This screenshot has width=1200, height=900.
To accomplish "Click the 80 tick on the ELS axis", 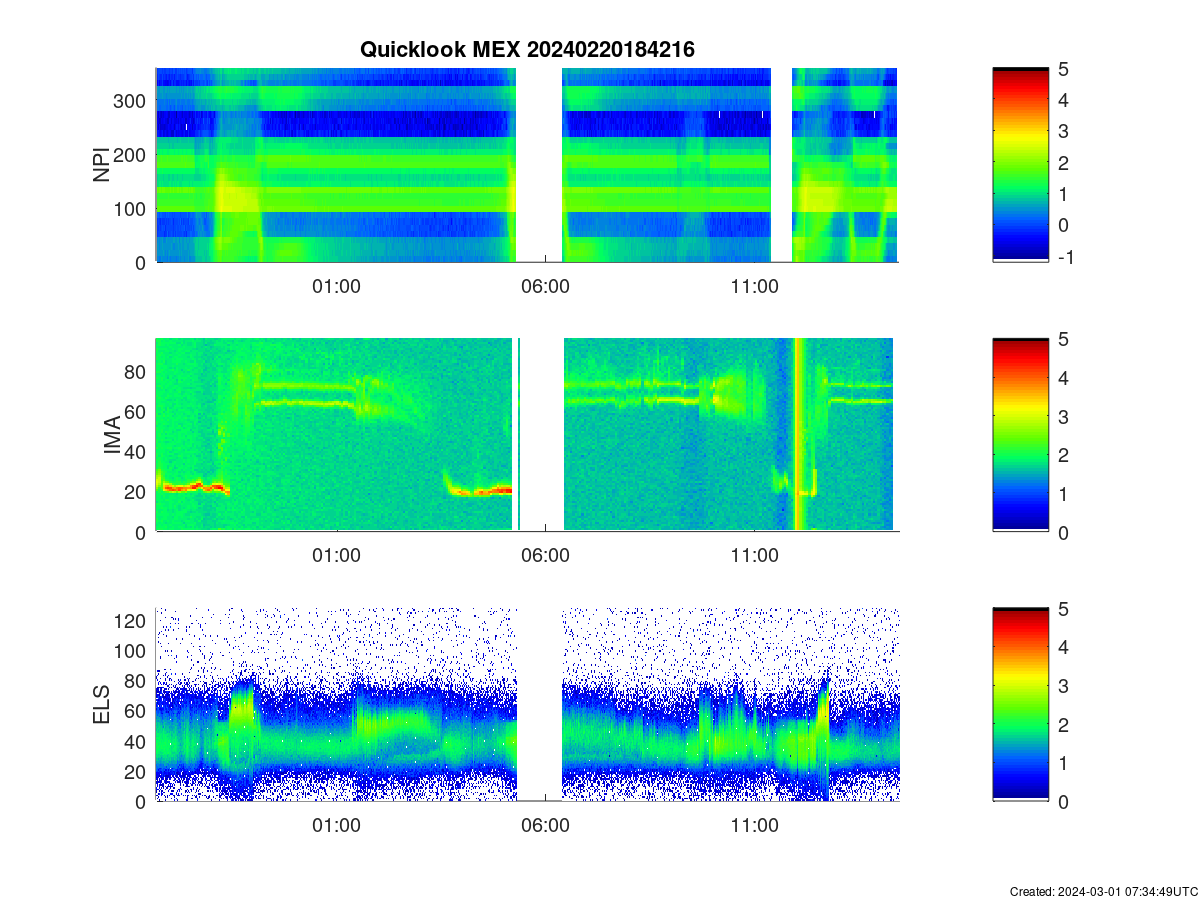I will pyautogui.click(x=136, y=681).
